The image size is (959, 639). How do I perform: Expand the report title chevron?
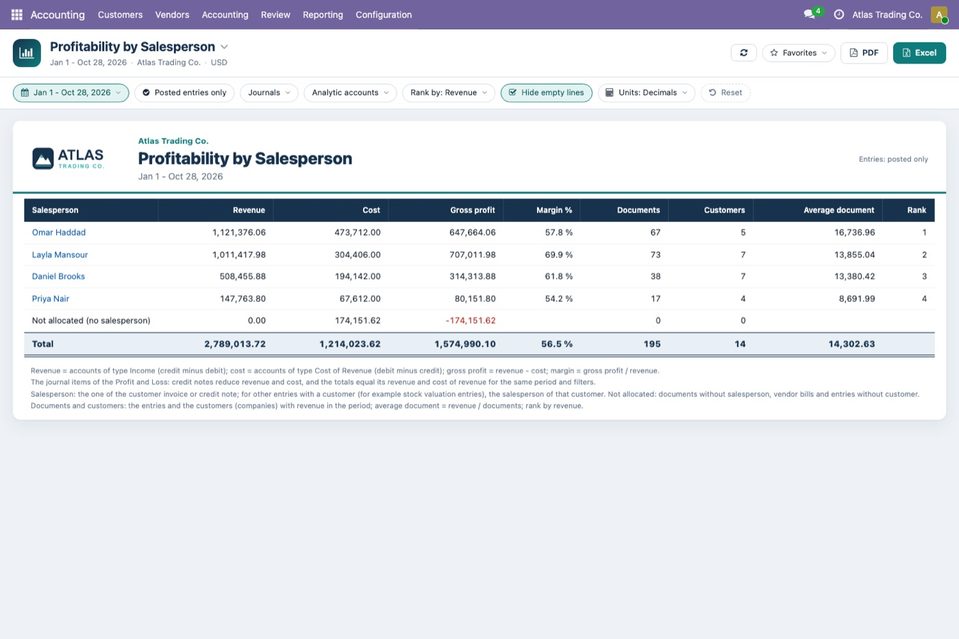click(224, 47)
